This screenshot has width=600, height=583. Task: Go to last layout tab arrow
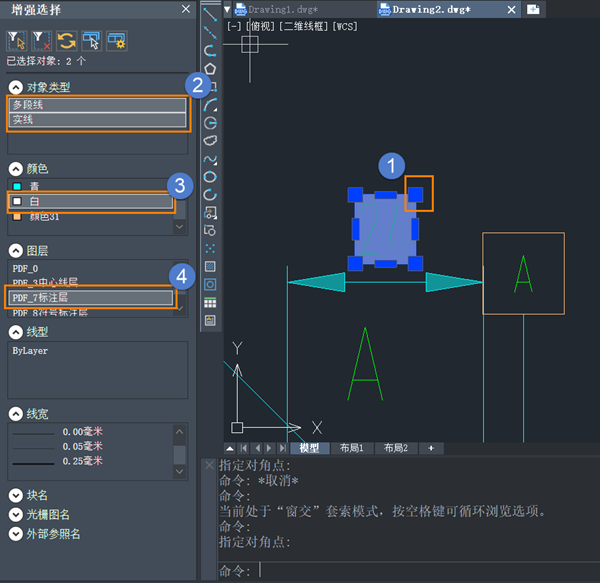(283, 448)
